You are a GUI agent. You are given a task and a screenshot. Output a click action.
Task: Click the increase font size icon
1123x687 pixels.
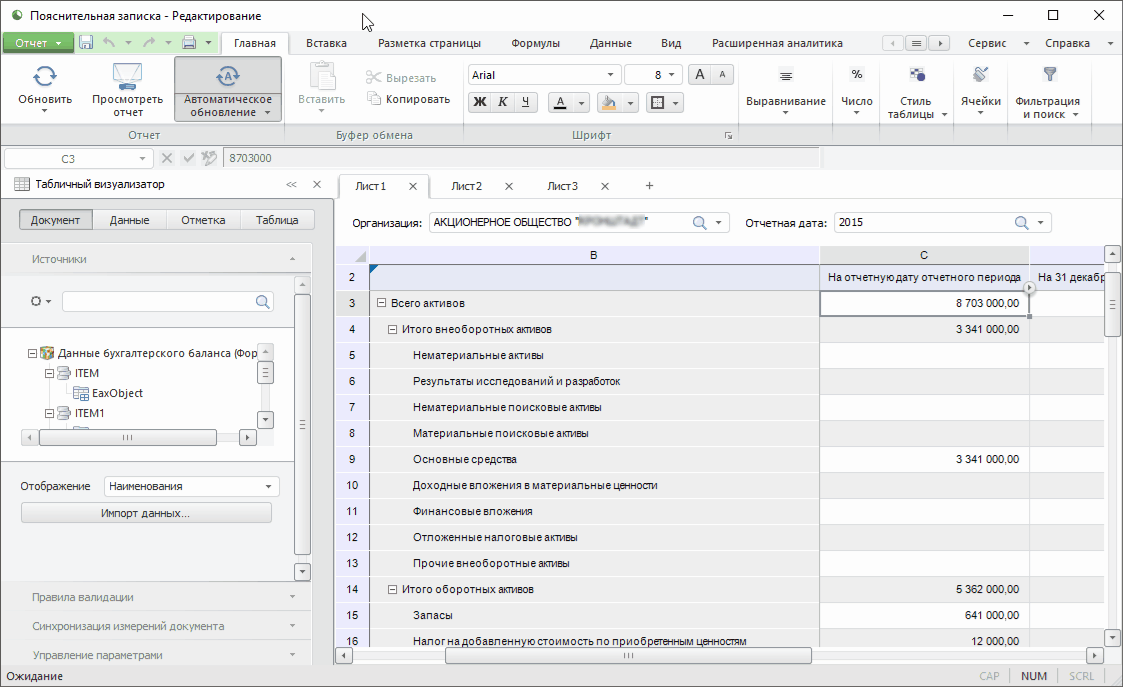click(x=700, y=75)
